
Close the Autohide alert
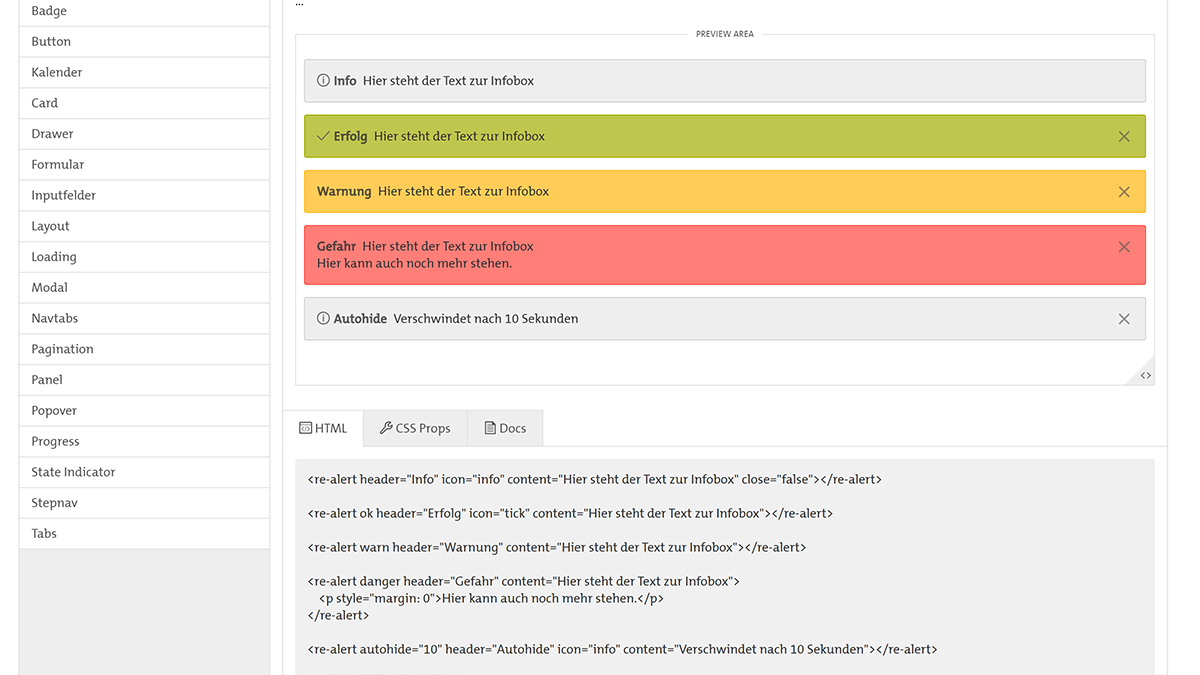click(1123, 318)
